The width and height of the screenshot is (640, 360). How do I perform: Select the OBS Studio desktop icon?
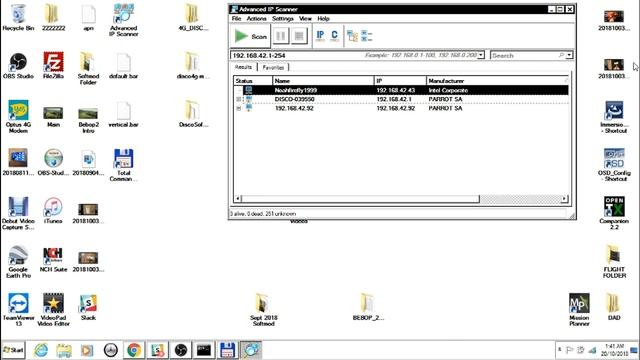(18, 65)
